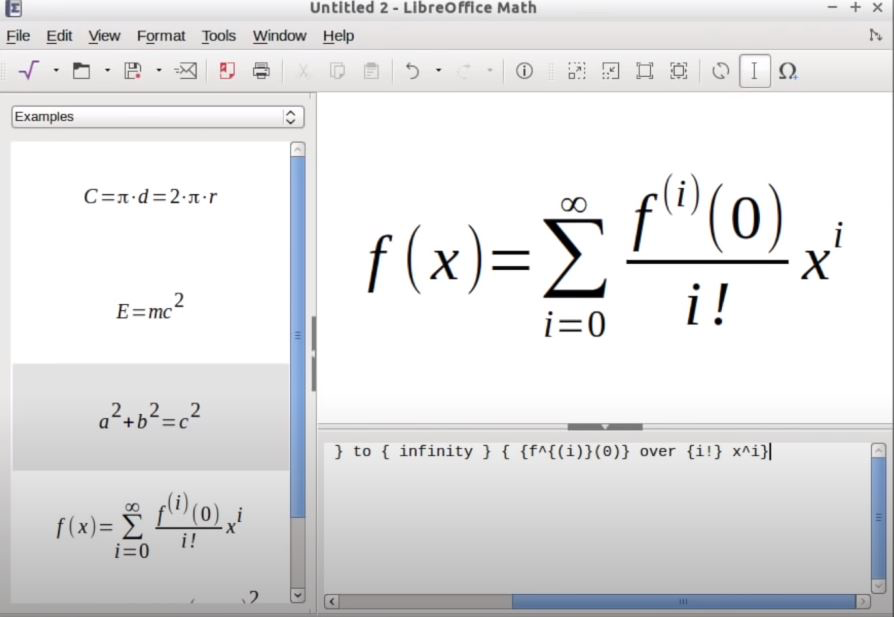Zoom in on the formula view

click(x=577, y=70)
